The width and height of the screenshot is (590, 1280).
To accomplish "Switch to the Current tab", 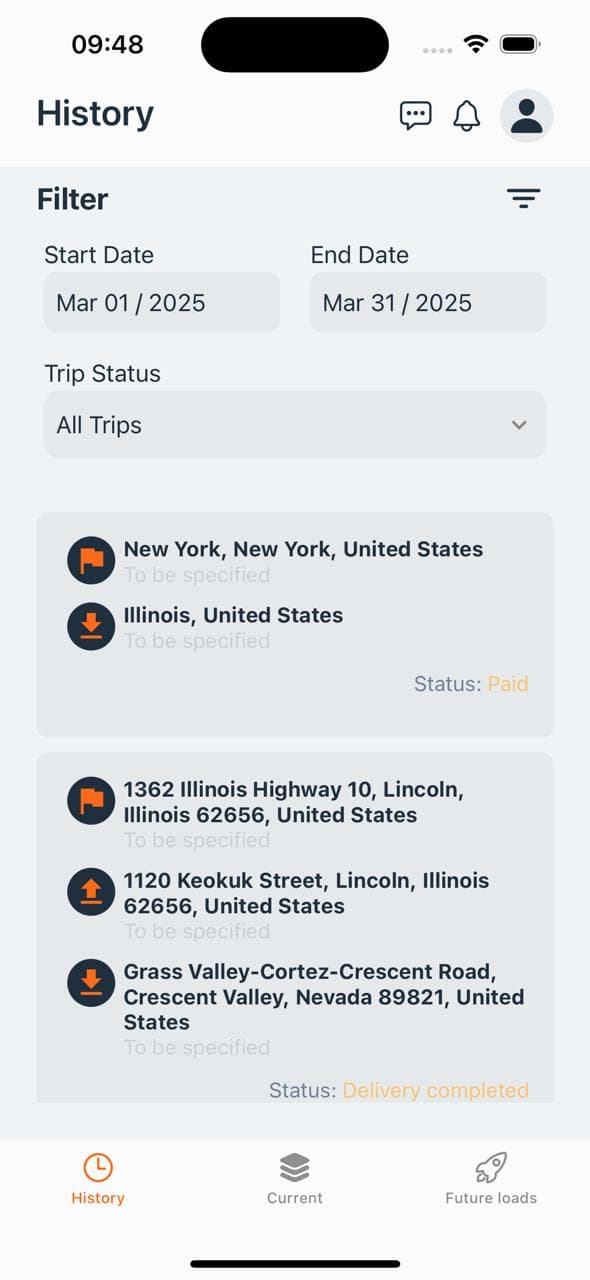I will click(x=295, y=1179).
